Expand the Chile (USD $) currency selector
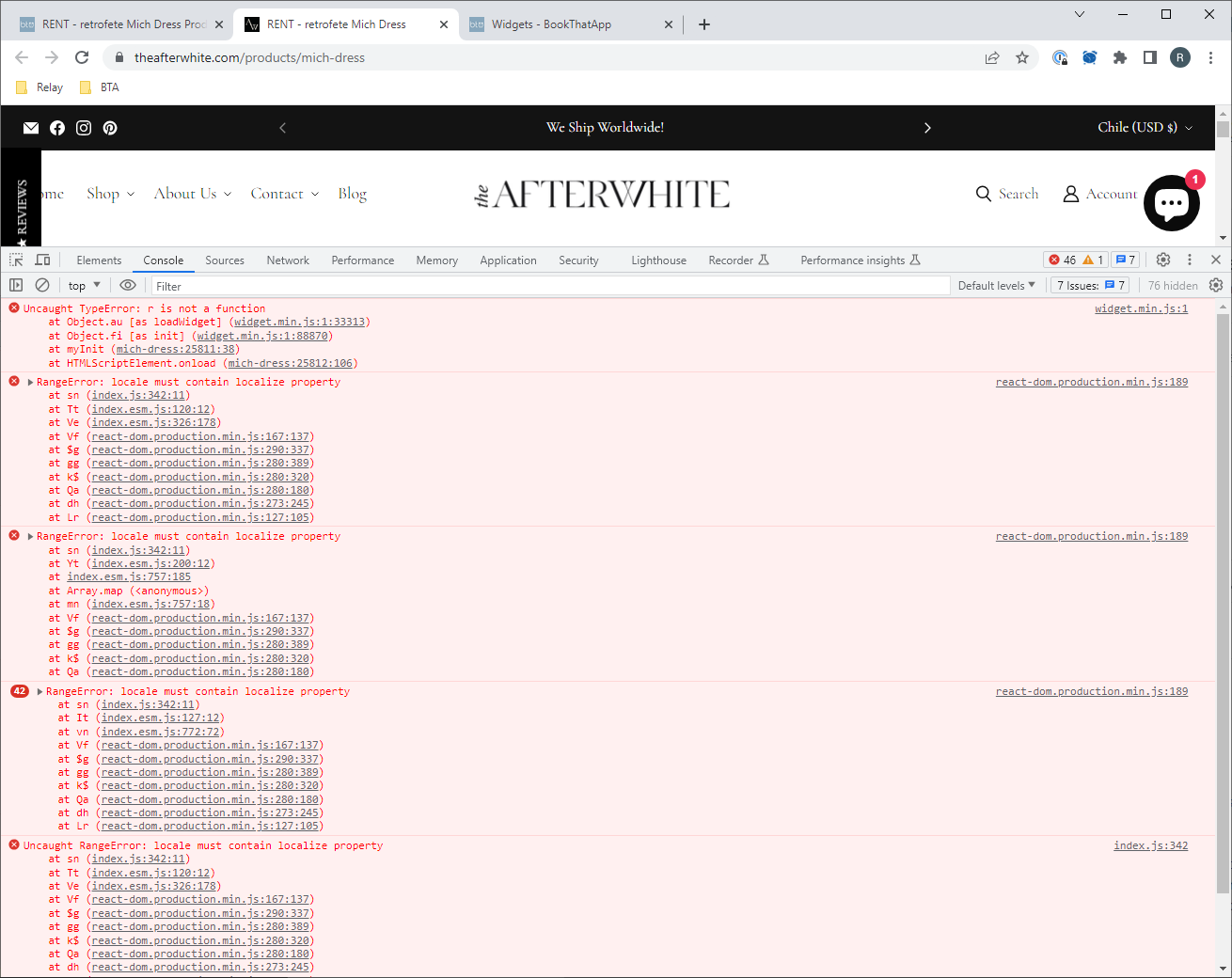1232x978 pixels. (1145, 128)
